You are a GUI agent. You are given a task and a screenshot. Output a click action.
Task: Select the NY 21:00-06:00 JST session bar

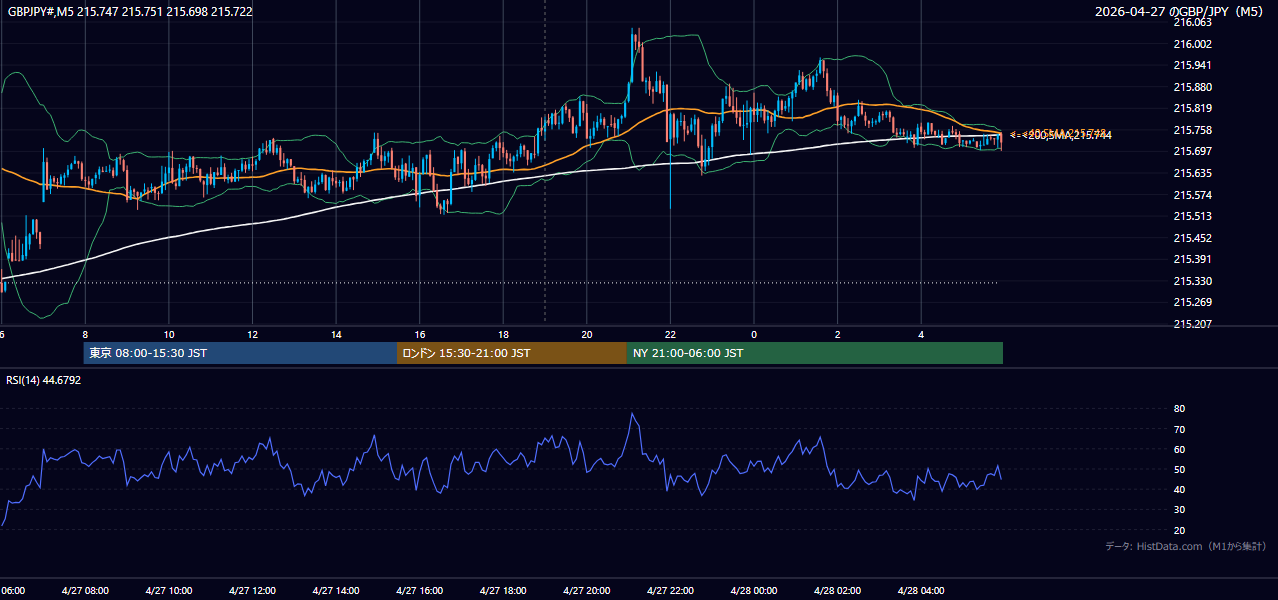[x=815, y=353]
